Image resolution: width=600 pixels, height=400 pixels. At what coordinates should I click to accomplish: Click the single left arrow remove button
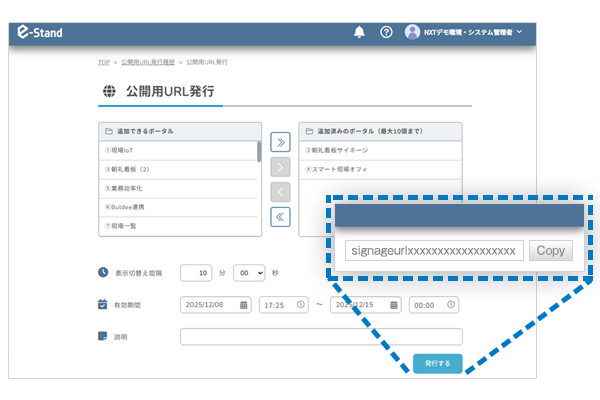[281, 191]
